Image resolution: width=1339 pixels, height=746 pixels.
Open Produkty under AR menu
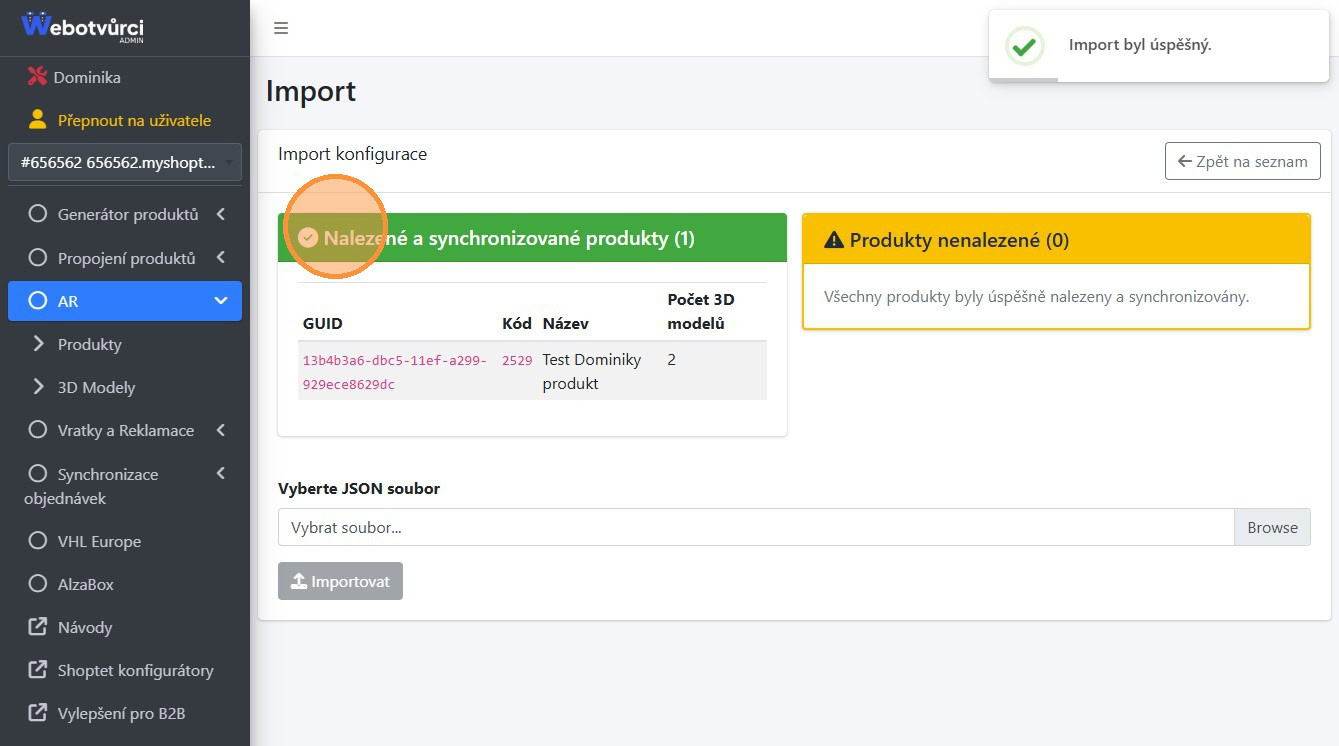[x=89, y=344]
